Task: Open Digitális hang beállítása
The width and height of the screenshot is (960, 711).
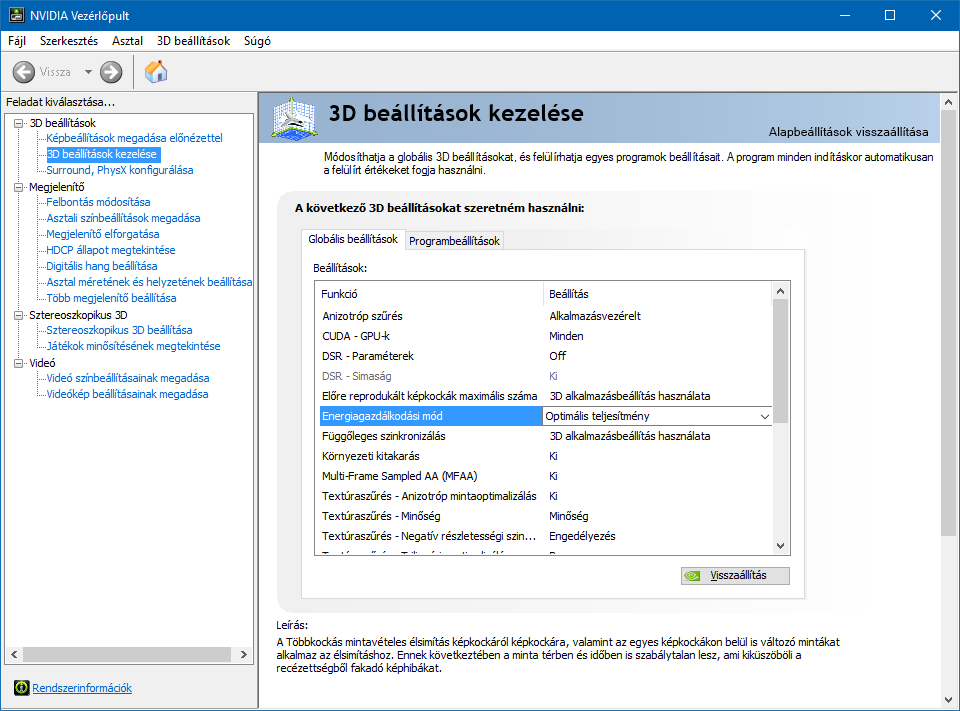Action: tap(102, 266)
